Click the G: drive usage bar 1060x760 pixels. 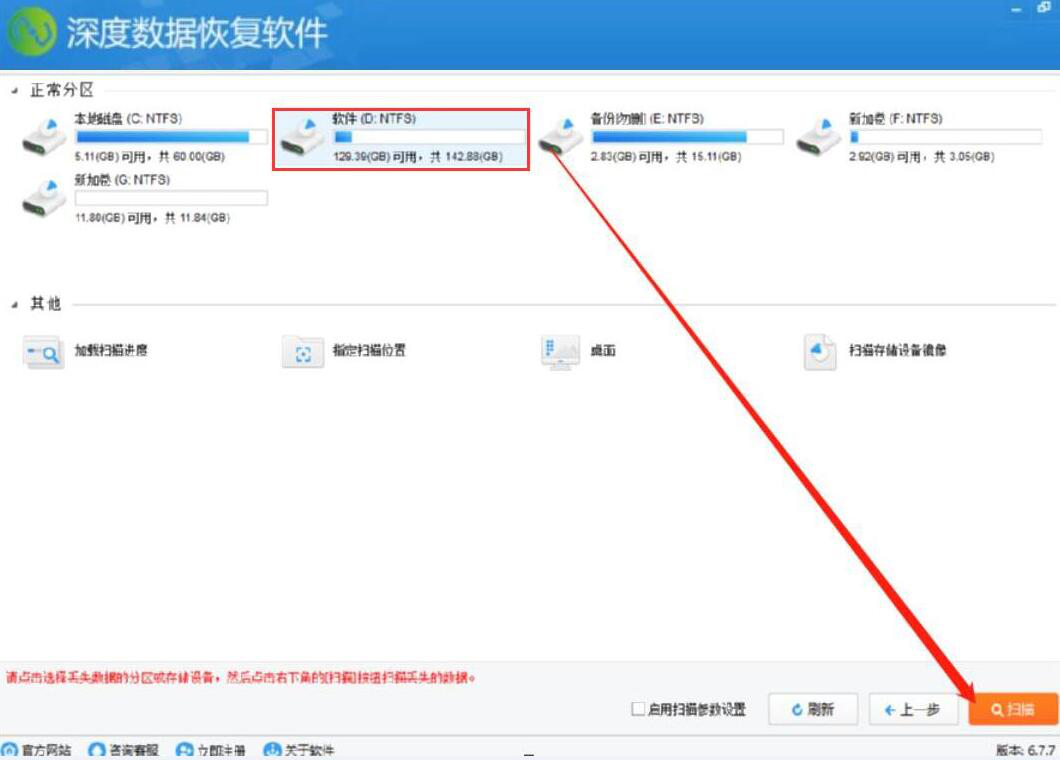[x=171, y=198]
